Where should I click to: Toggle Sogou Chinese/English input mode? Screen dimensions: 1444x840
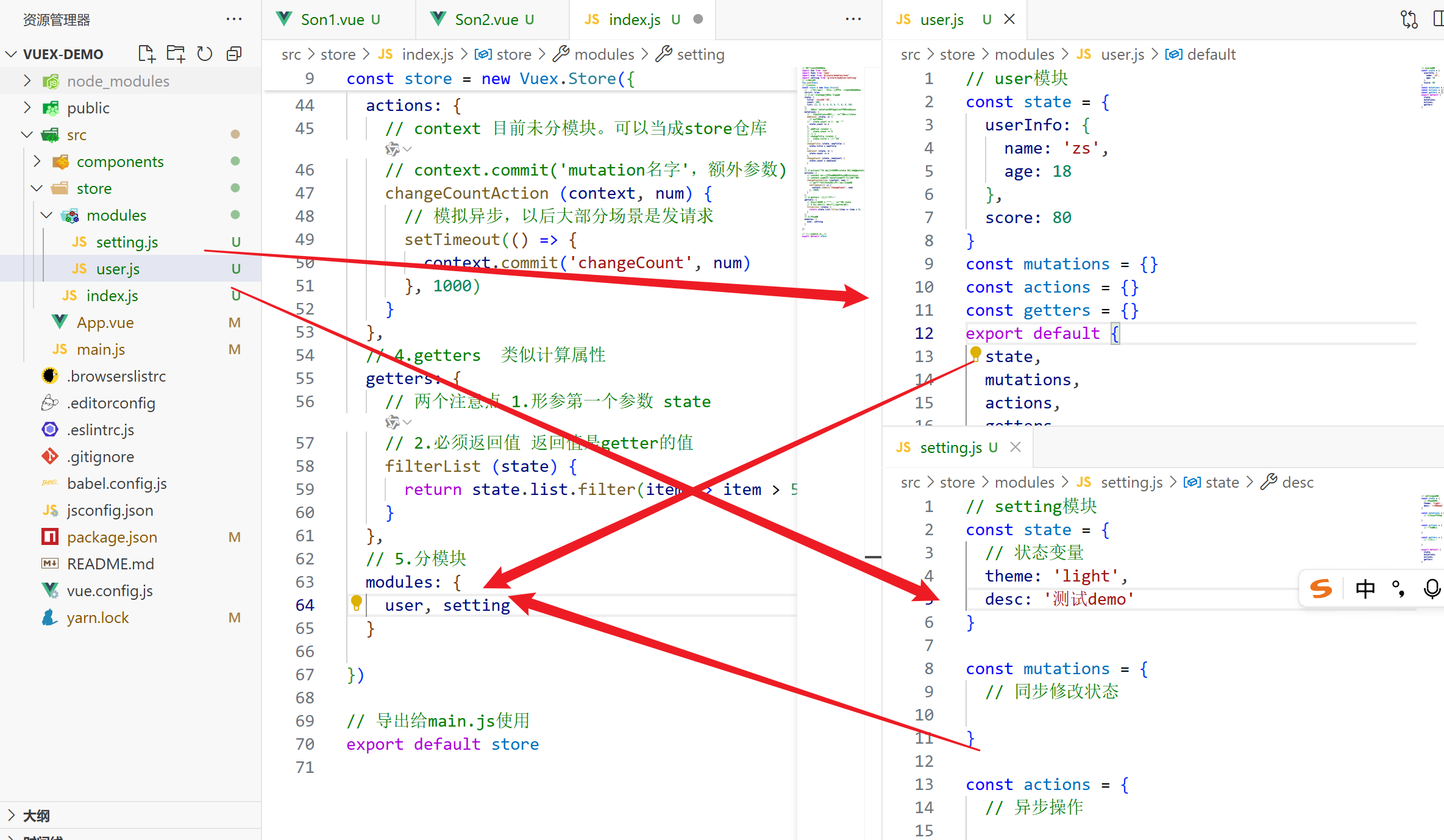(x=1365, y=589)
